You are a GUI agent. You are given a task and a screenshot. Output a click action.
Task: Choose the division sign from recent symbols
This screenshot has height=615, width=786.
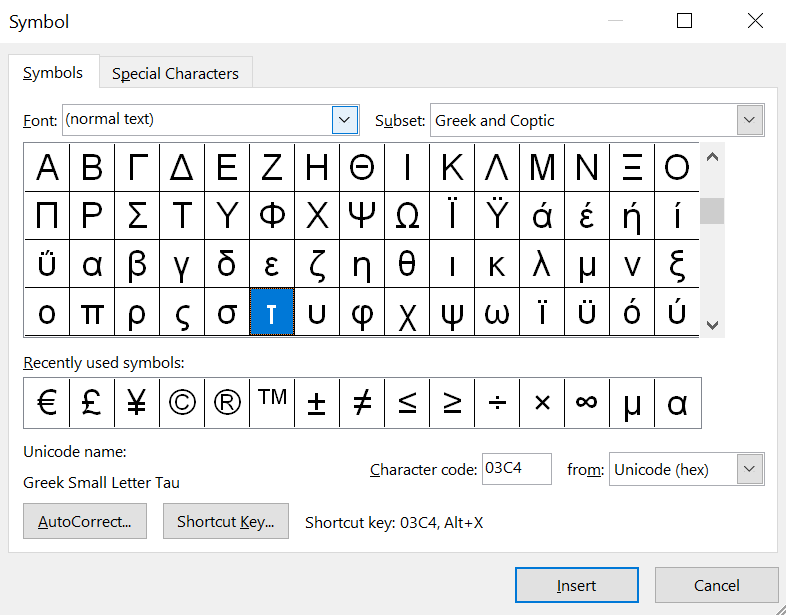click(x=497, y=403)
